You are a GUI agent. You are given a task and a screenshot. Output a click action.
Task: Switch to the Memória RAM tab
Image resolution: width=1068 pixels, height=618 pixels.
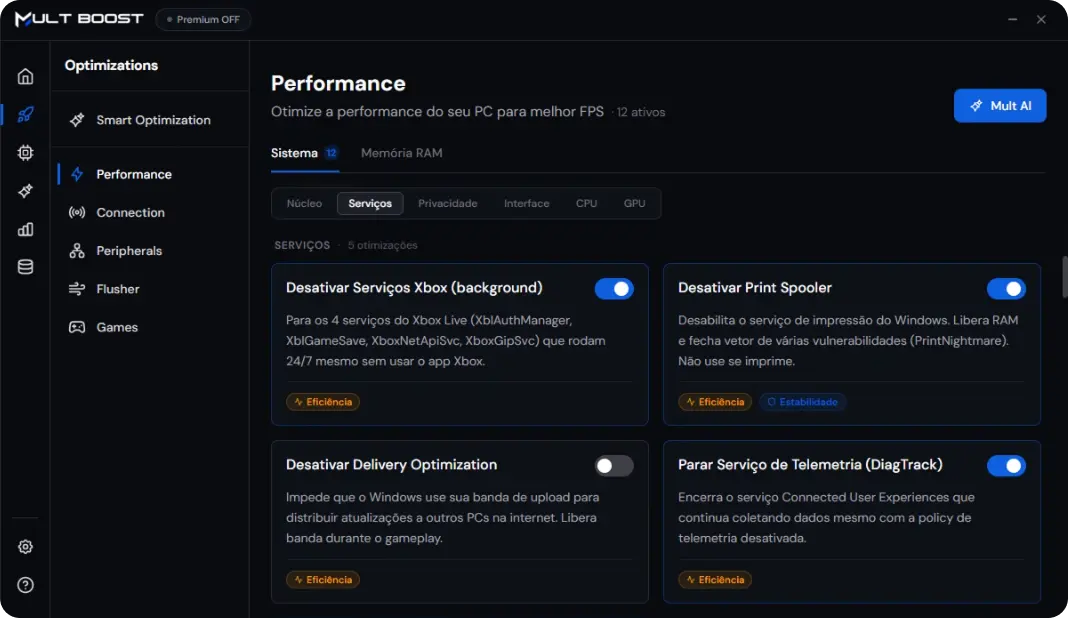point(401,153)
